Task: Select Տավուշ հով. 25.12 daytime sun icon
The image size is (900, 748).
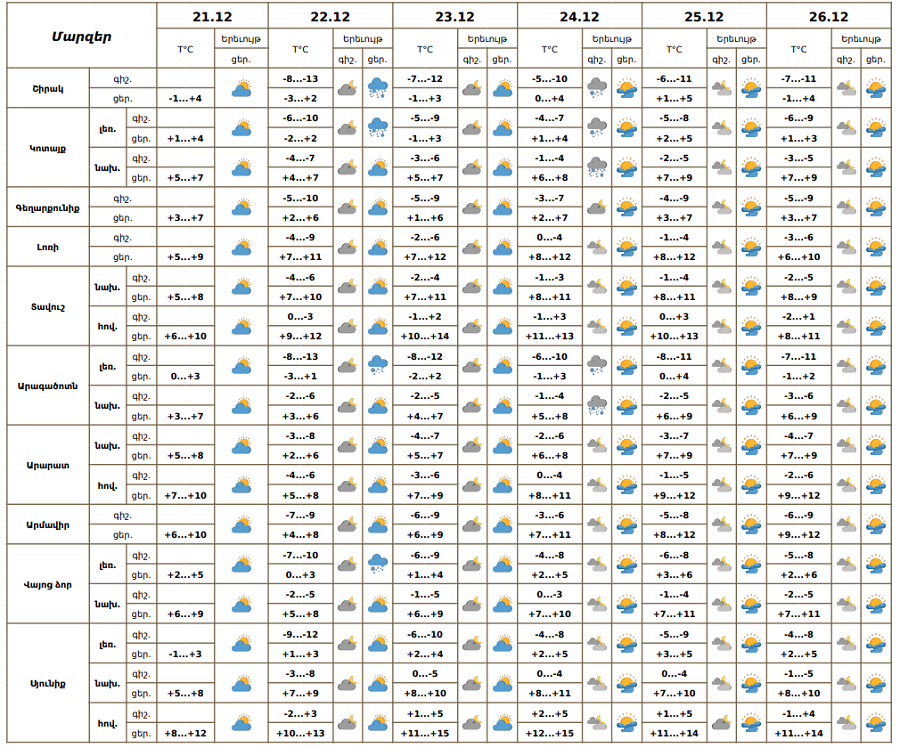Action: pos(751,326)
